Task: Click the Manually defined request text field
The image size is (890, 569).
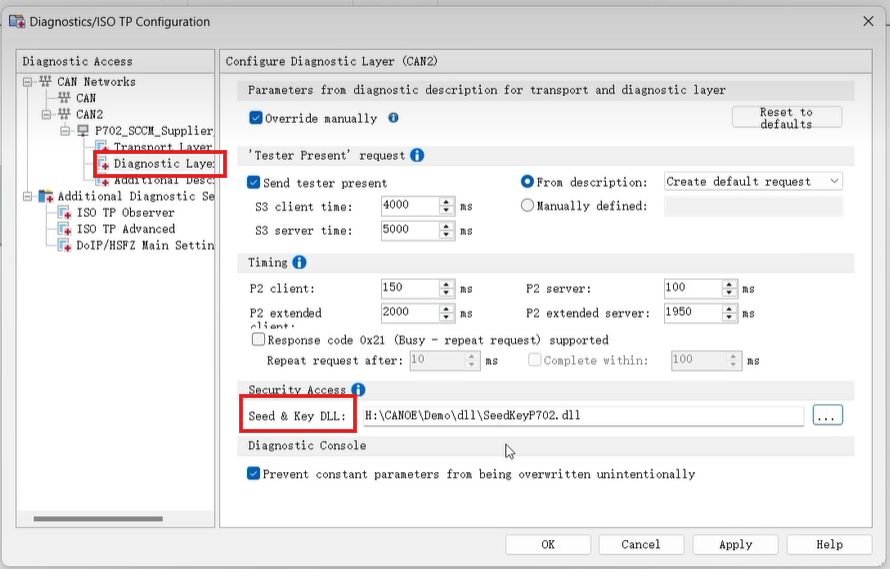Action: 753,206
